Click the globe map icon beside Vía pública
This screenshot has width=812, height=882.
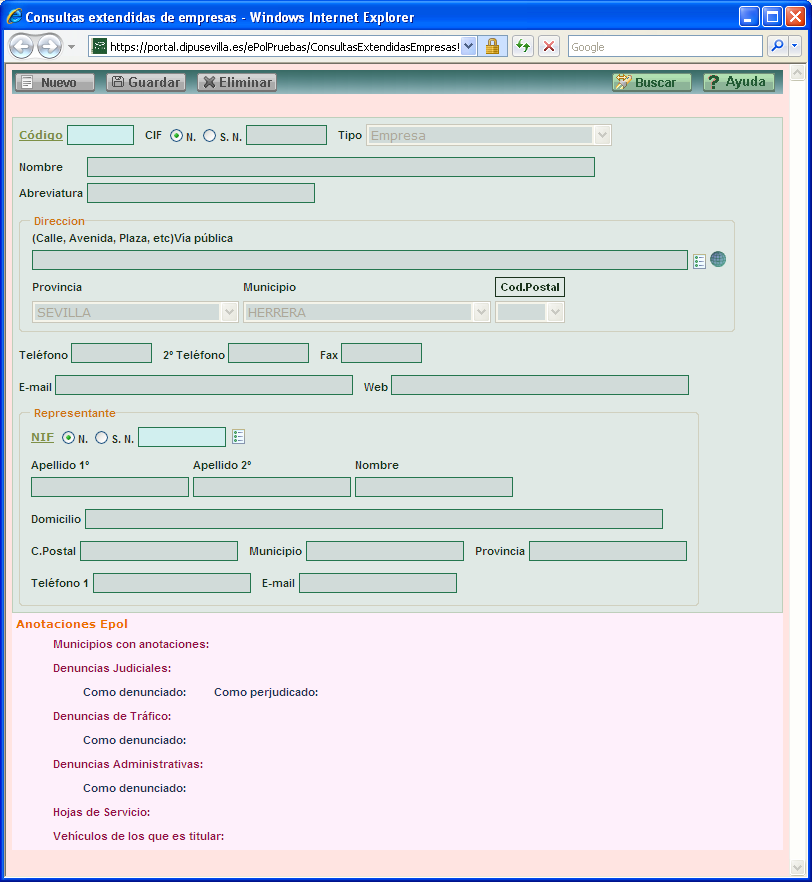pos(718,260)
